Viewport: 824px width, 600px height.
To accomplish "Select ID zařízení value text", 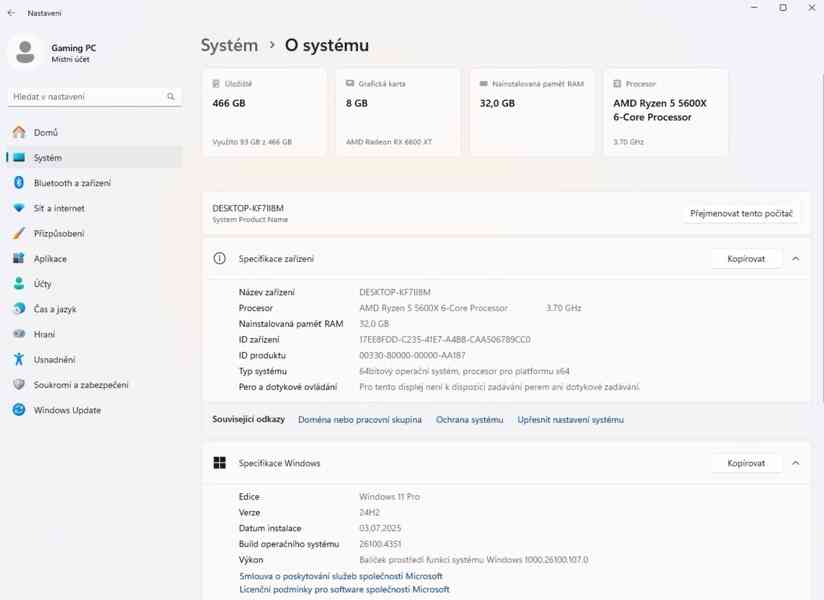I will [x=445, y=339].
